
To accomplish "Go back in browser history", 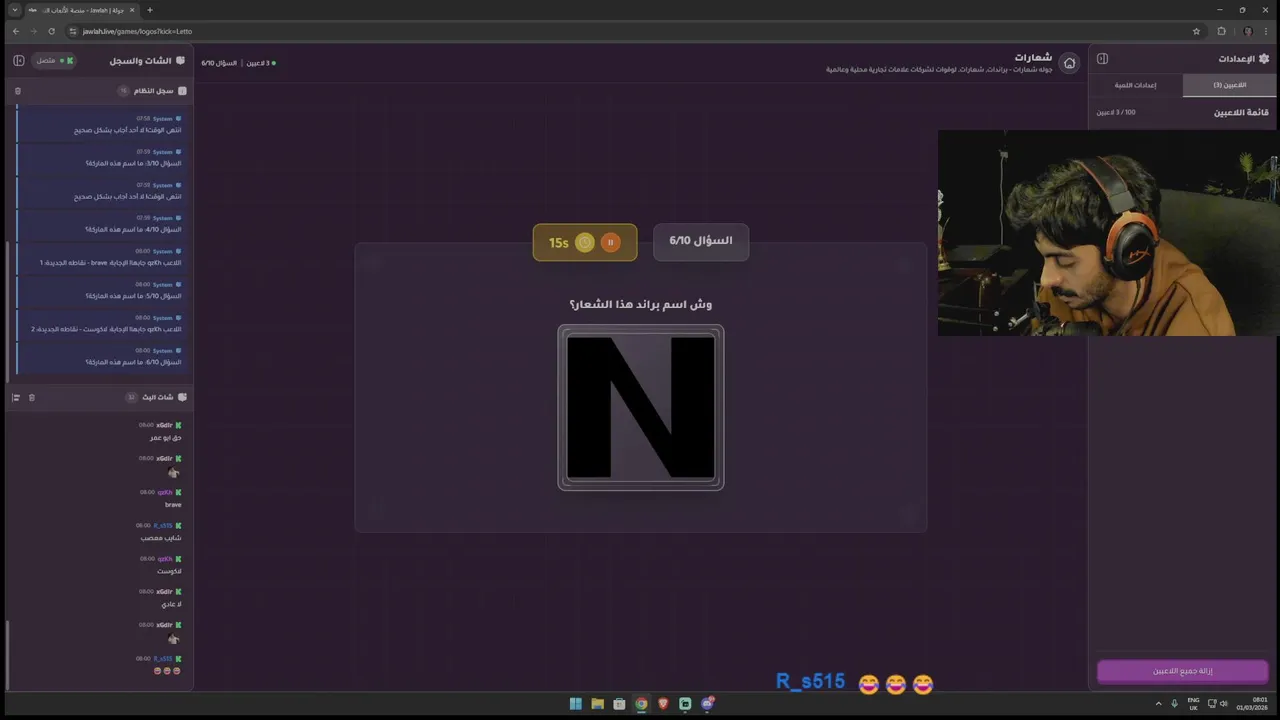I will [x=15, y=31].
